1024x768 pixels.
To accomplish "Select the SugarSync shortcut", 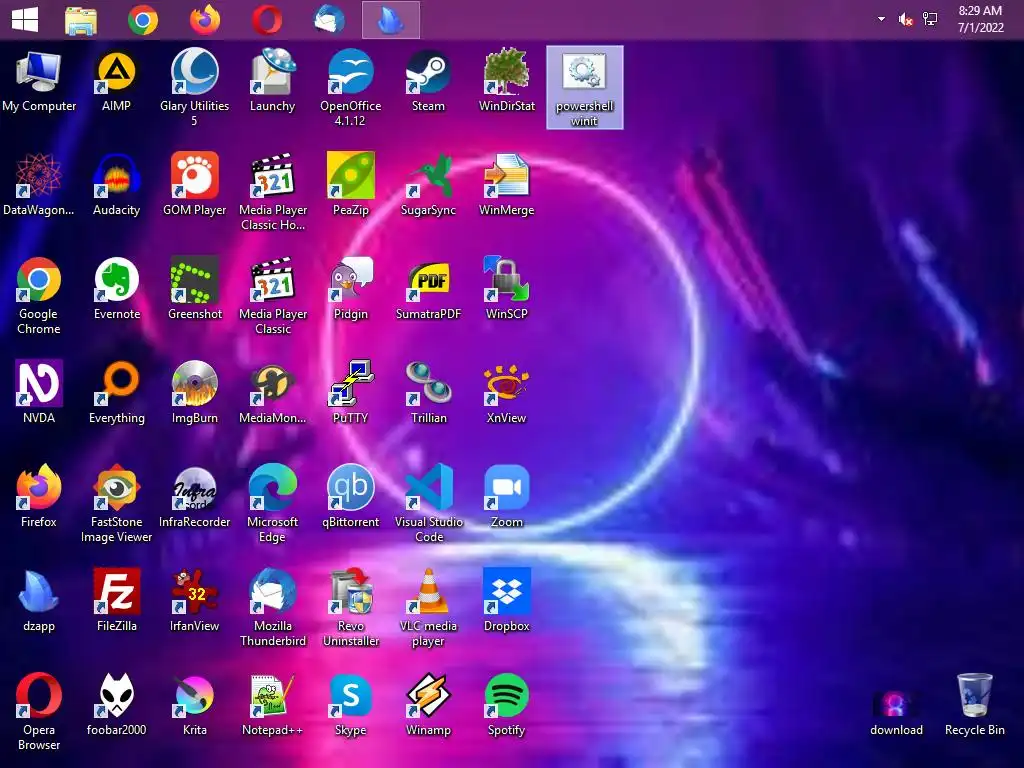I will (428, 185).
